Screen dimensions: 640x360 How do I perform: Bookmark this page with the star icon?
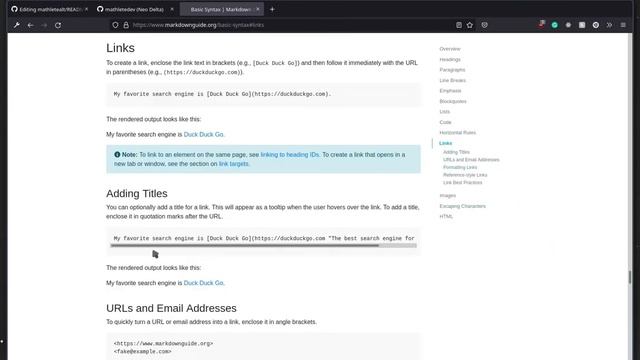coord(470,25)
